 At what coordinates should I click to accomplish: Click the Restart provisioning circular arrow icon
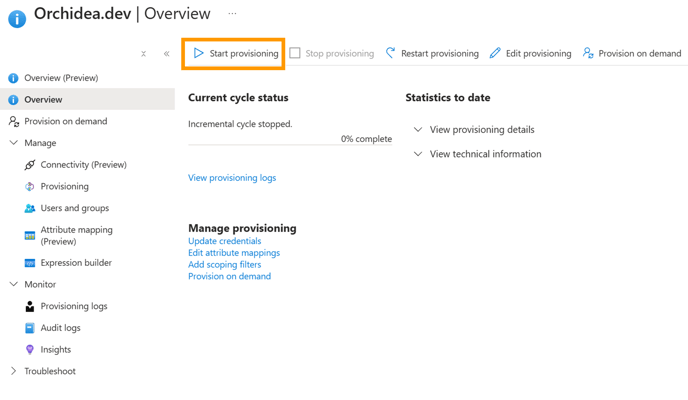[x=390, y=53]
